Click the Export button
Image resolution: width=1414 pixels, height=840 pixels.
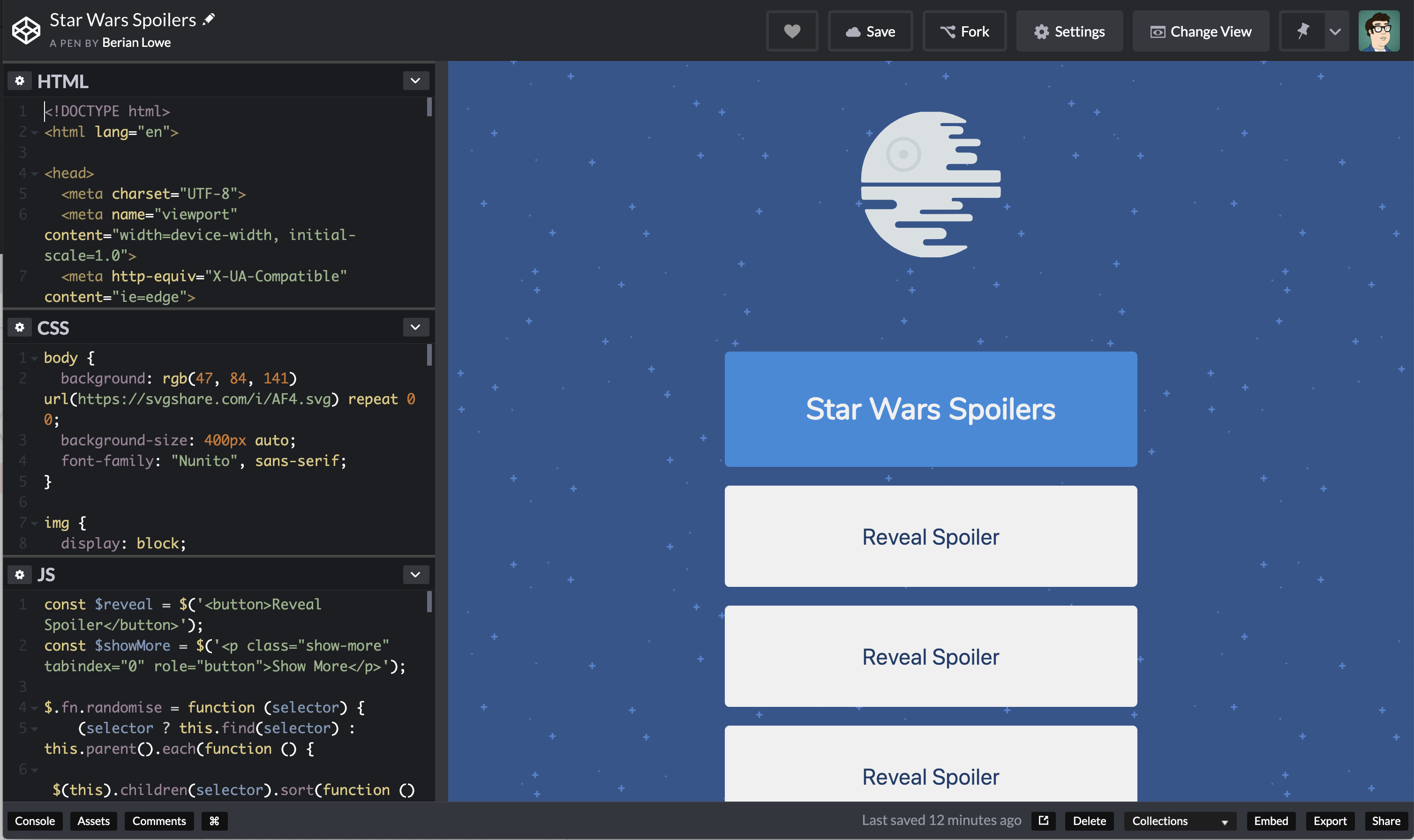pos(1330,821)
